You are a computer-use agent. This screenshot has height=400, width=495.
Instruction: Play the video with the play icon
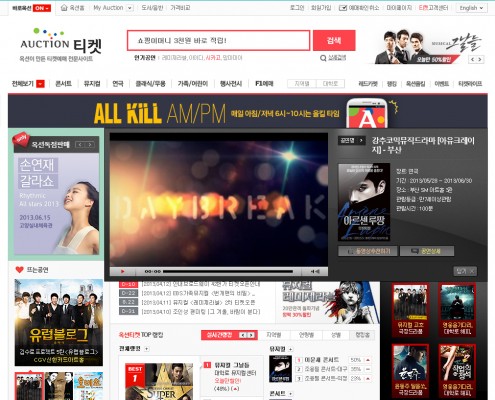point(122,271)
